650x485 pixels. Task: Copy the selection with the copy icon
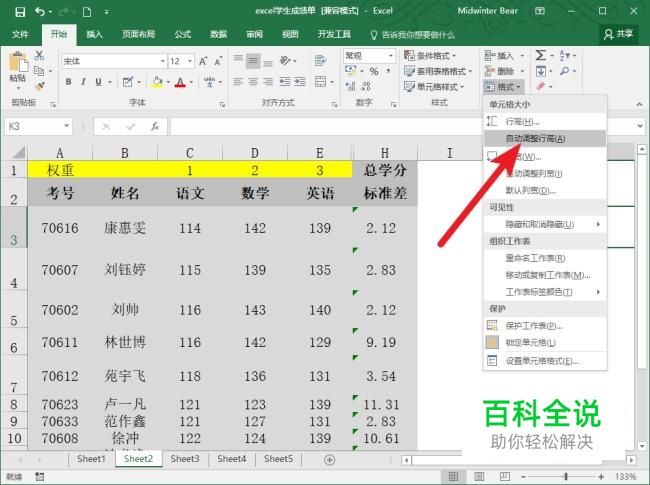pyautogui.click(x=39, y=71)
